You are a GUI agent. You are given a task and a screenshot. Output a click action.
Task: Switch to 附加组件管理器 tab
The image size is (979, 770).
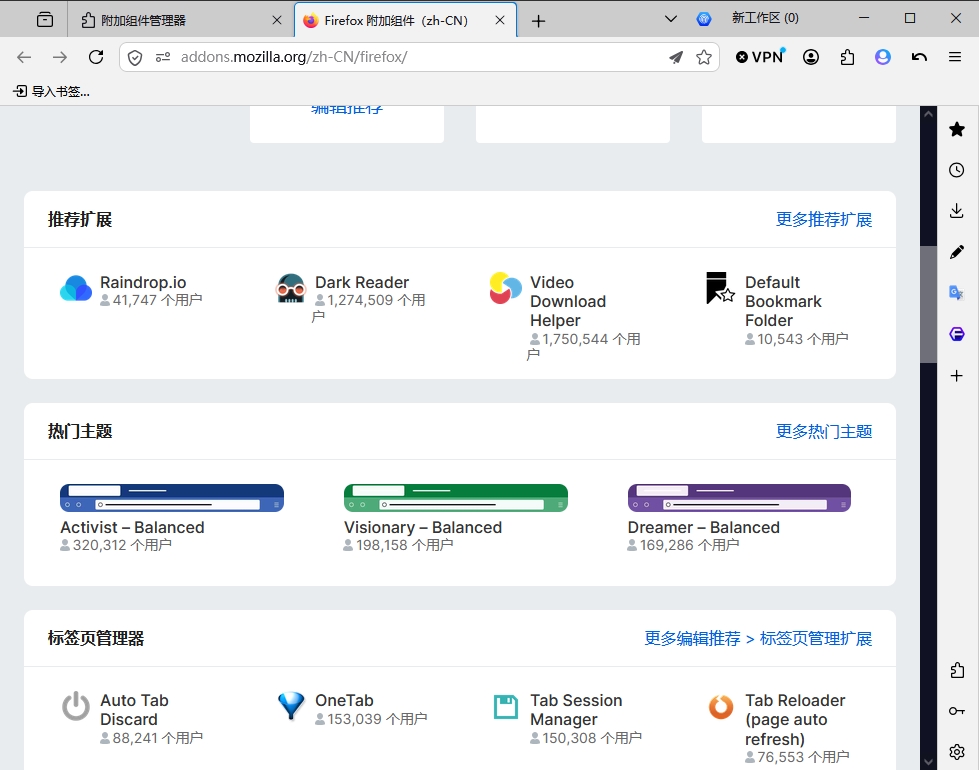pyautogui.click(x=180, y=21)
